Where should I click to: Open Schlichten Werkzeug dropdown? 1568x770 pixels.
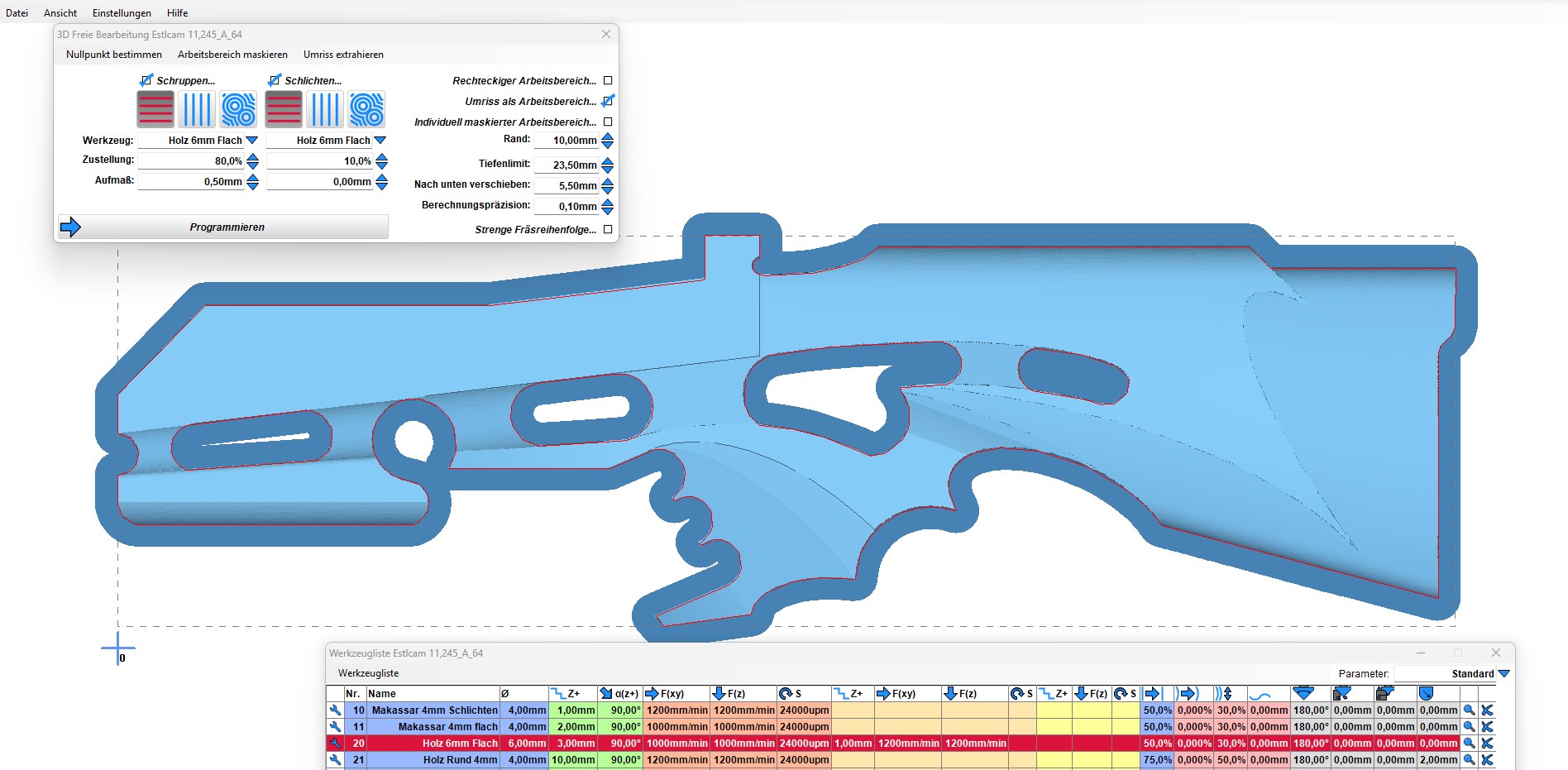point(380,141)
